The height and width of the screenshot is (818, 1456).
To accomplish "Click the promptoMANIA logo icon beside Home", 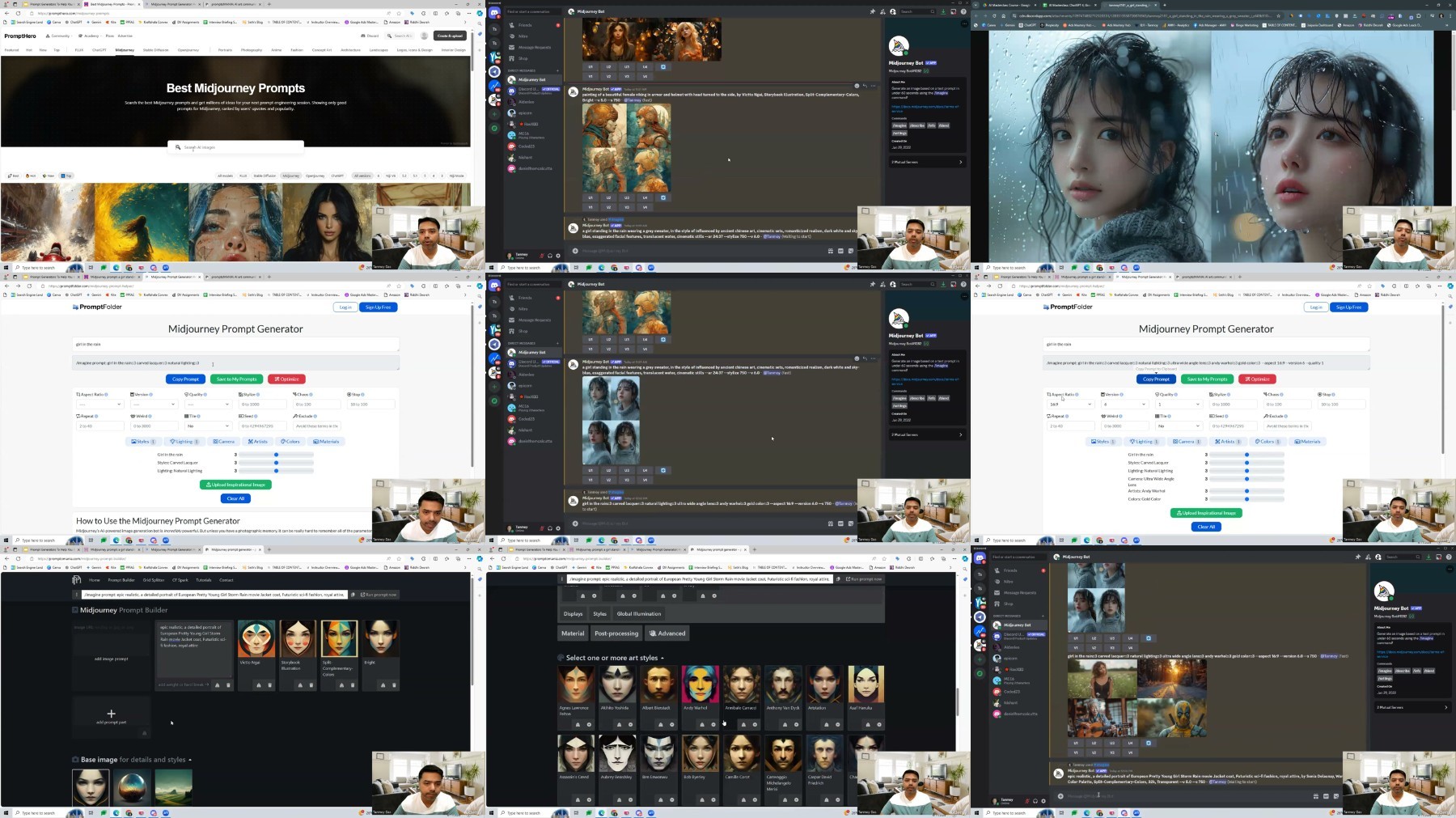I will pyautogui.click(x=77, y=580).
